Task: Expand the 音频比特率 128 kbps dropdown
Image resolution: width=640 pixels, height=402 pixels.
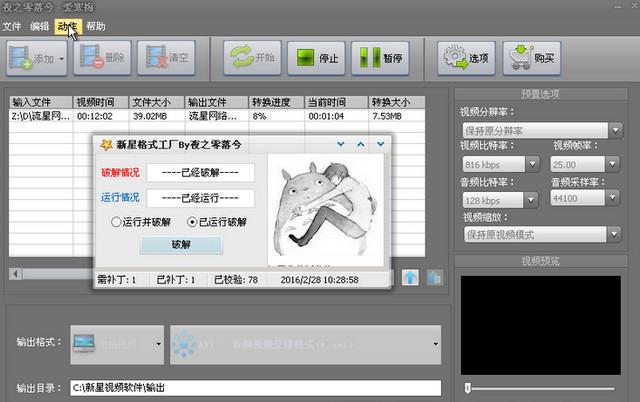Action: pos(531,200)
